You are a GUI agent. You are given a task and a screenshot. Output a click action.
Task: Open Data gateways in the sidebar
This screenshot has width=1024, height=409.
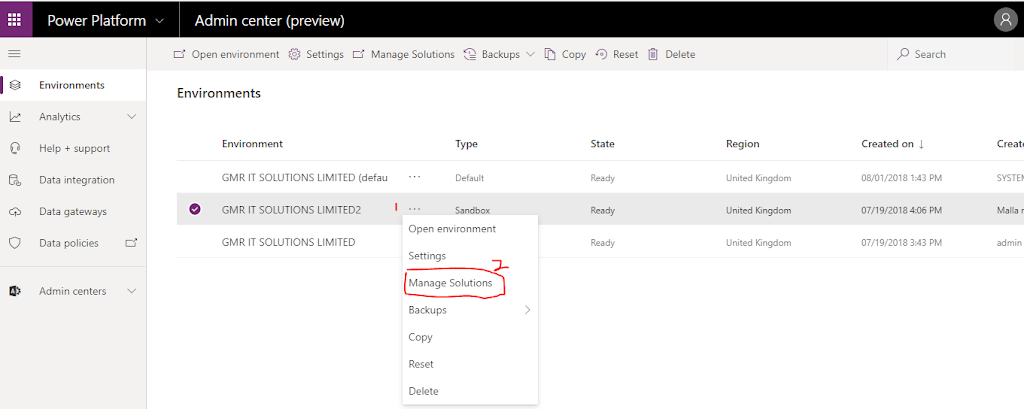click(72, 212)
